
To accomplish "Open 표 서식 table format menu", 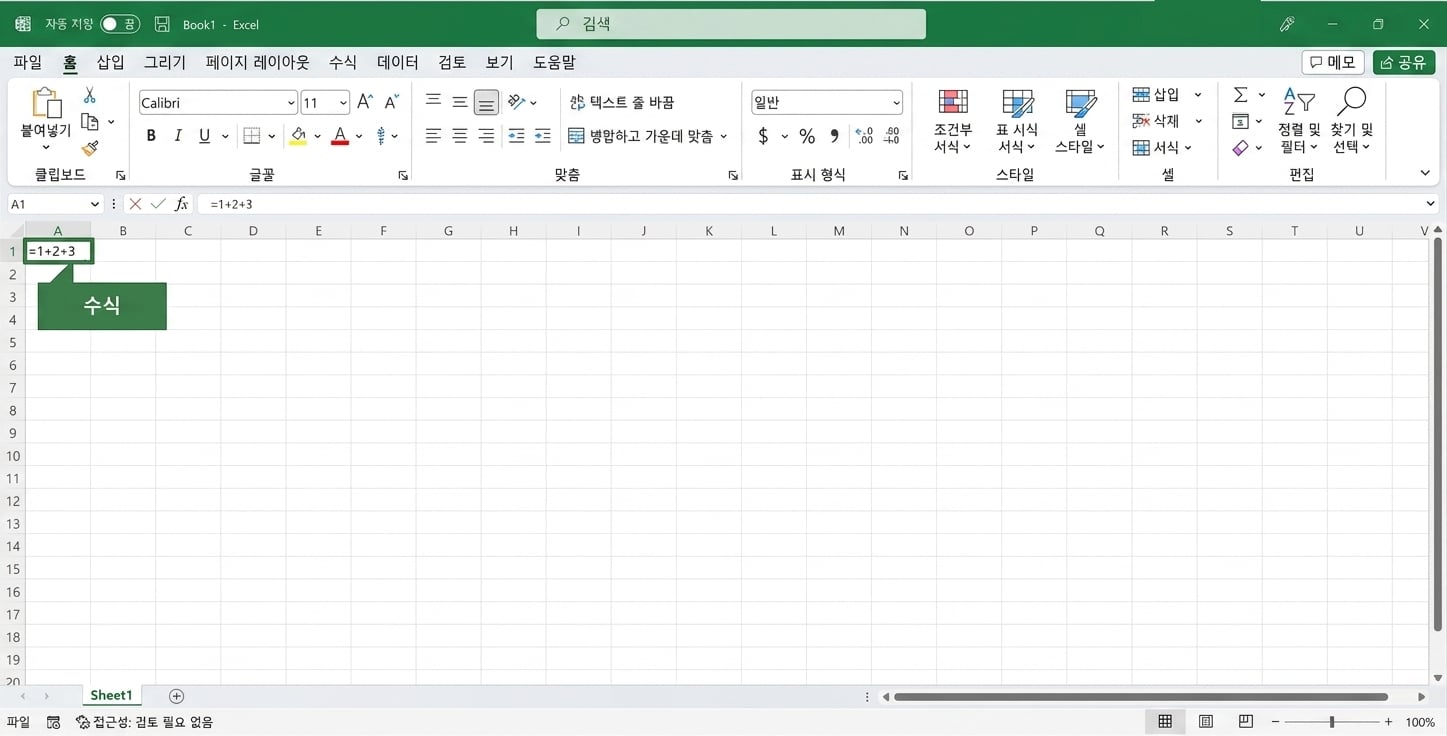I will (x=1017, y=121).
